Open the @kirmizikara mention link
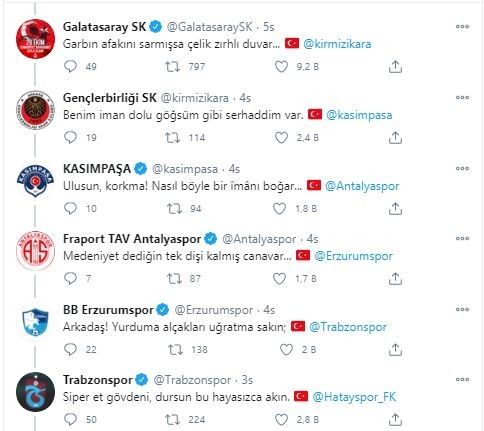The height and width of the screenshot is (431, 484). 337,44
